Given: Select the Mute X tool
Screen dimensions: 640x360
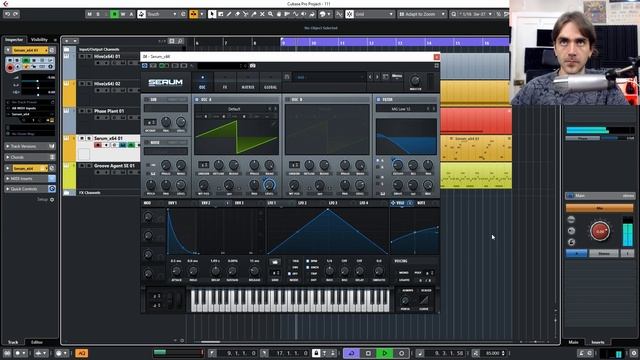Looking at the screenshot, I should pyautogui.click(x=262, y=14).
